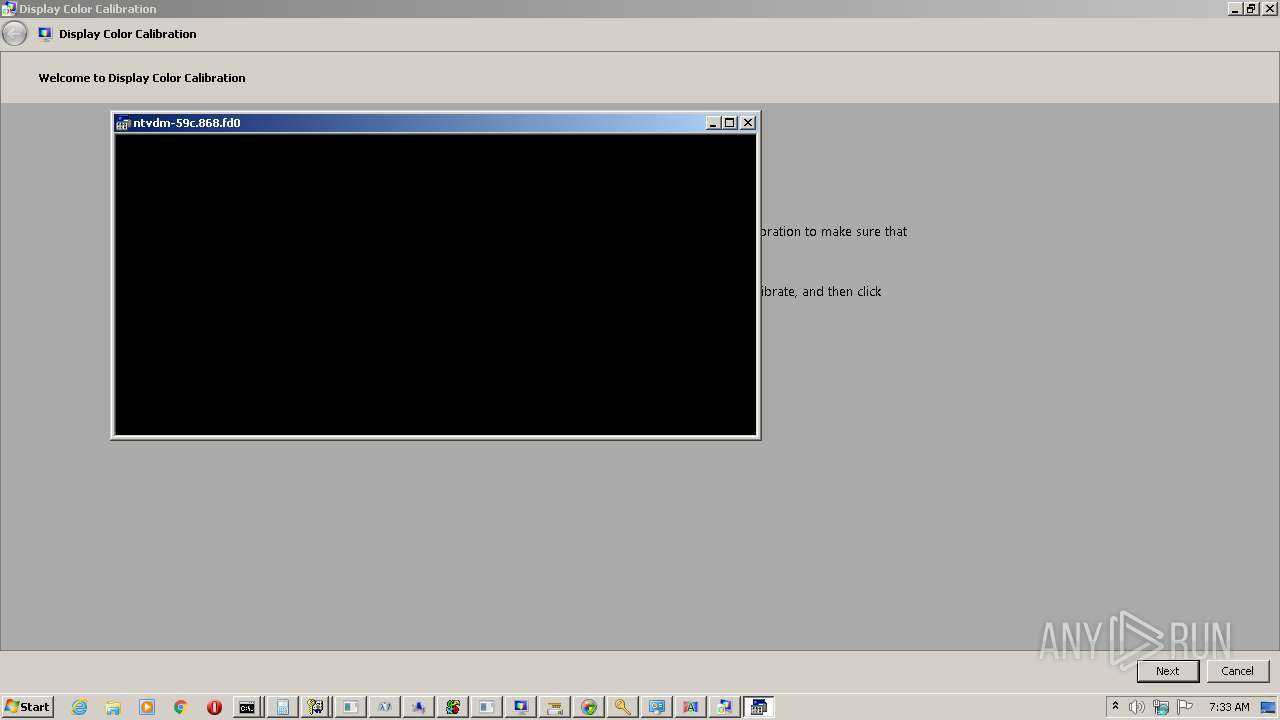The image size is (1280, 720).
Task: Open the Action Center flag tray icon
Action: [1185, 707]
